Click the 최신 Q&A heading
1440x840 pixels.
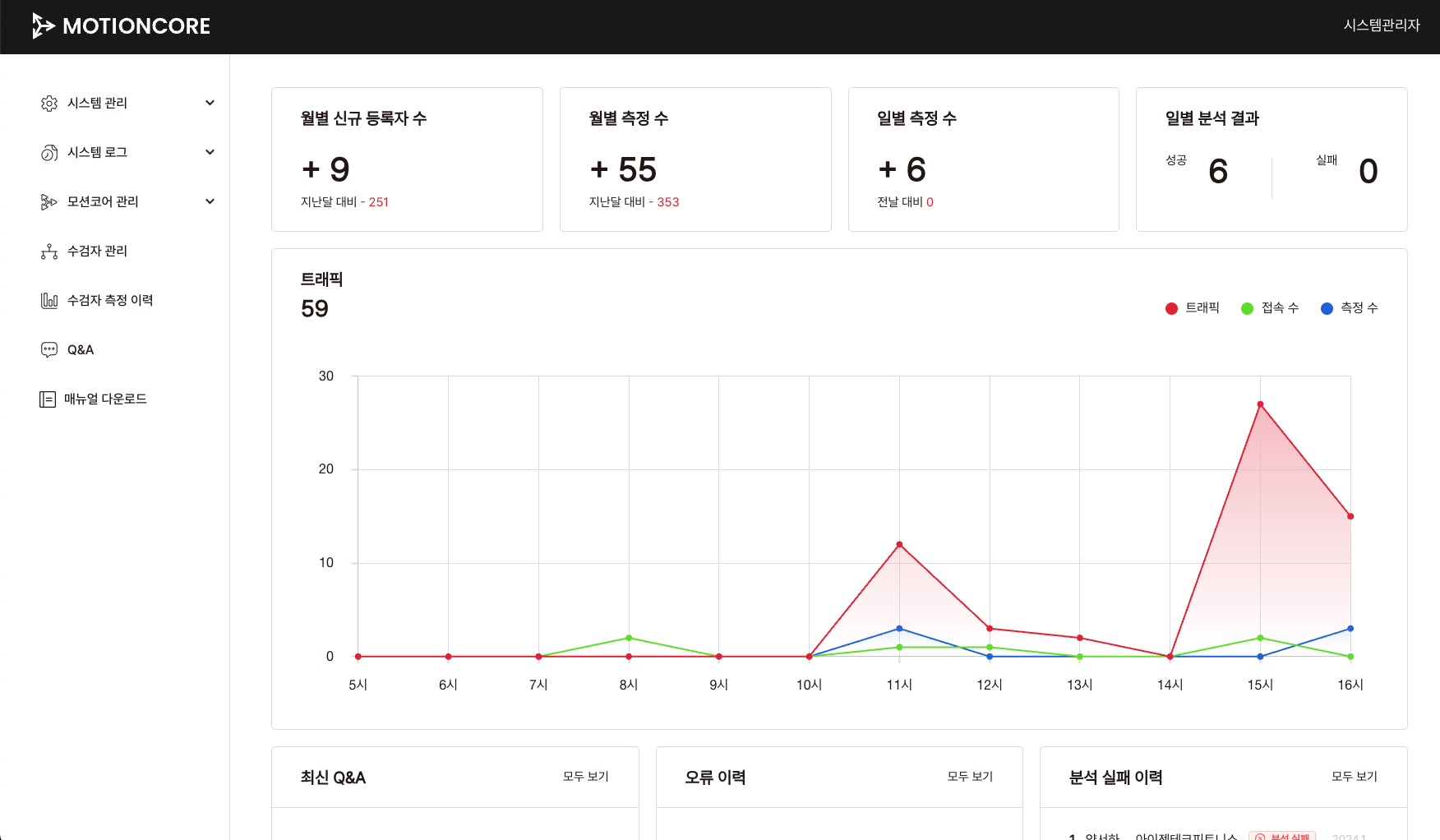[x=333, y=778]
